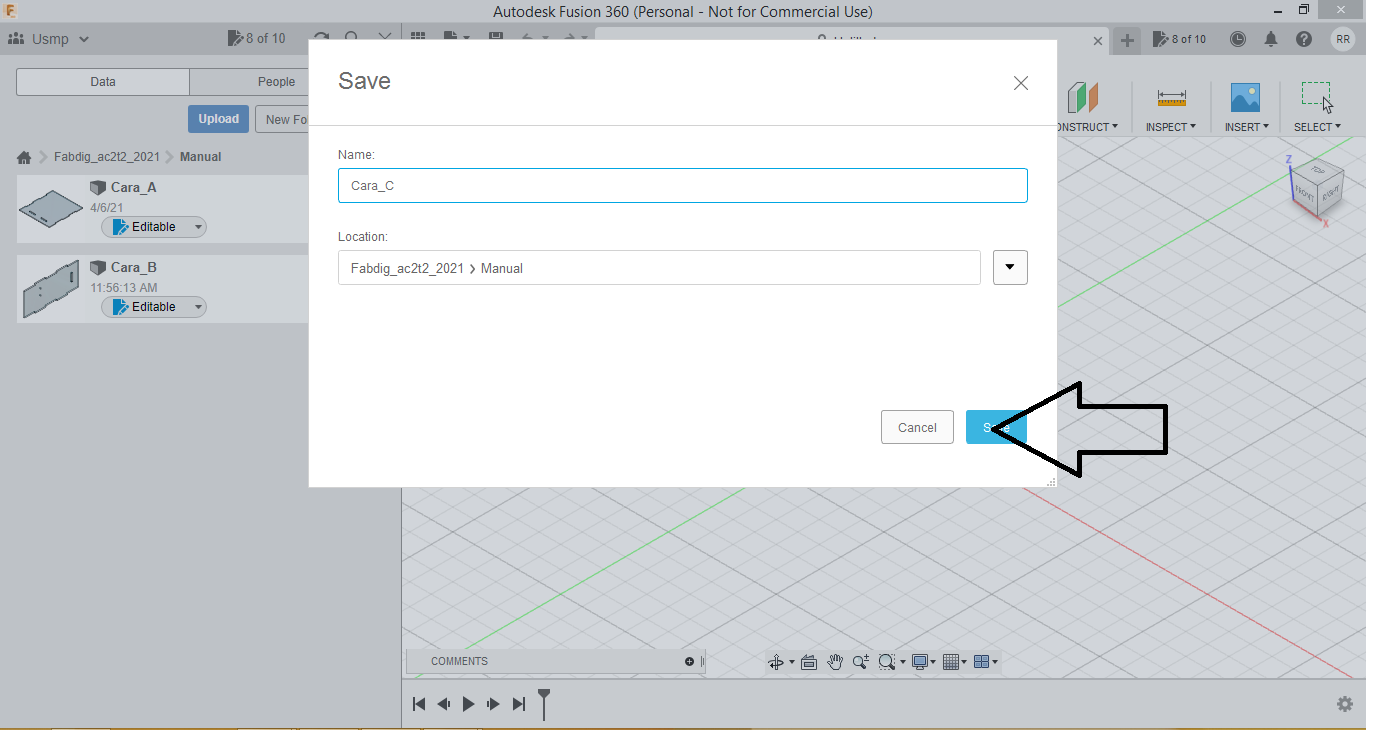Viewport: 1378px width, 730px height.
Task: Open Cara_B Editable version dropdown
Action: [198, 307]
